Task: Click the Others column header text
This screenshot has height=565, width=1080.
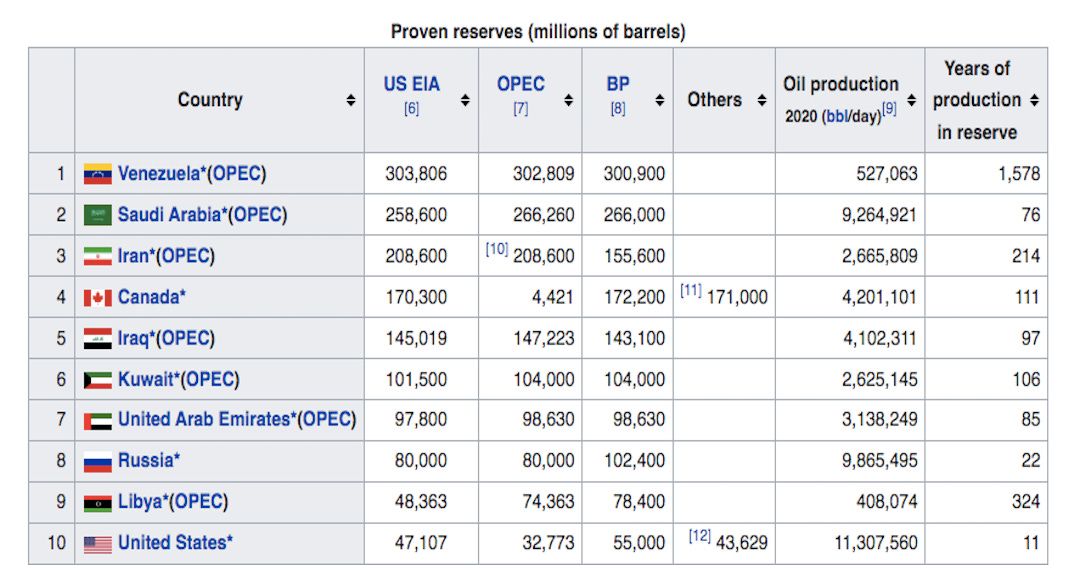Action: tap(714, 100)
